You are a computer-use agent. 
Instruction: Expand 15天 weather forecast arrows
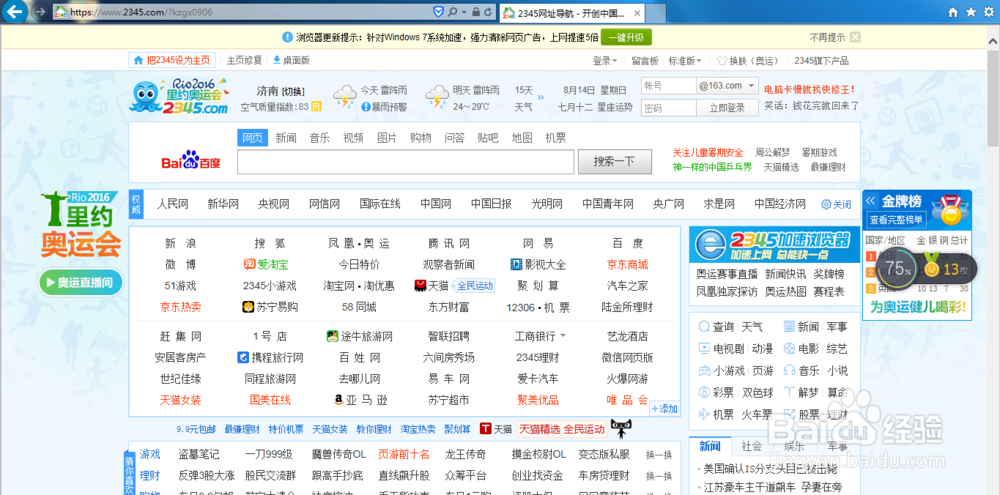click(541, 98)
